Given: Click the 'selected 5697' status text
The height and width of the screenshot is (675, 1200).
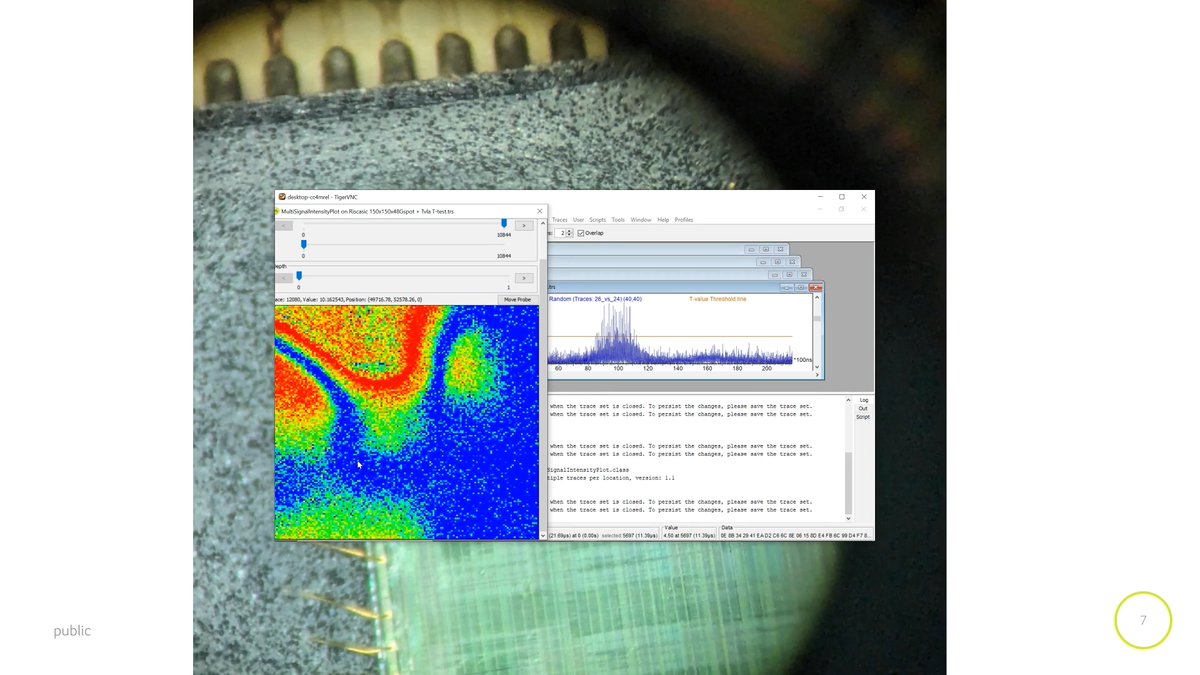Looking at the screenshot, I should [630, 535].
